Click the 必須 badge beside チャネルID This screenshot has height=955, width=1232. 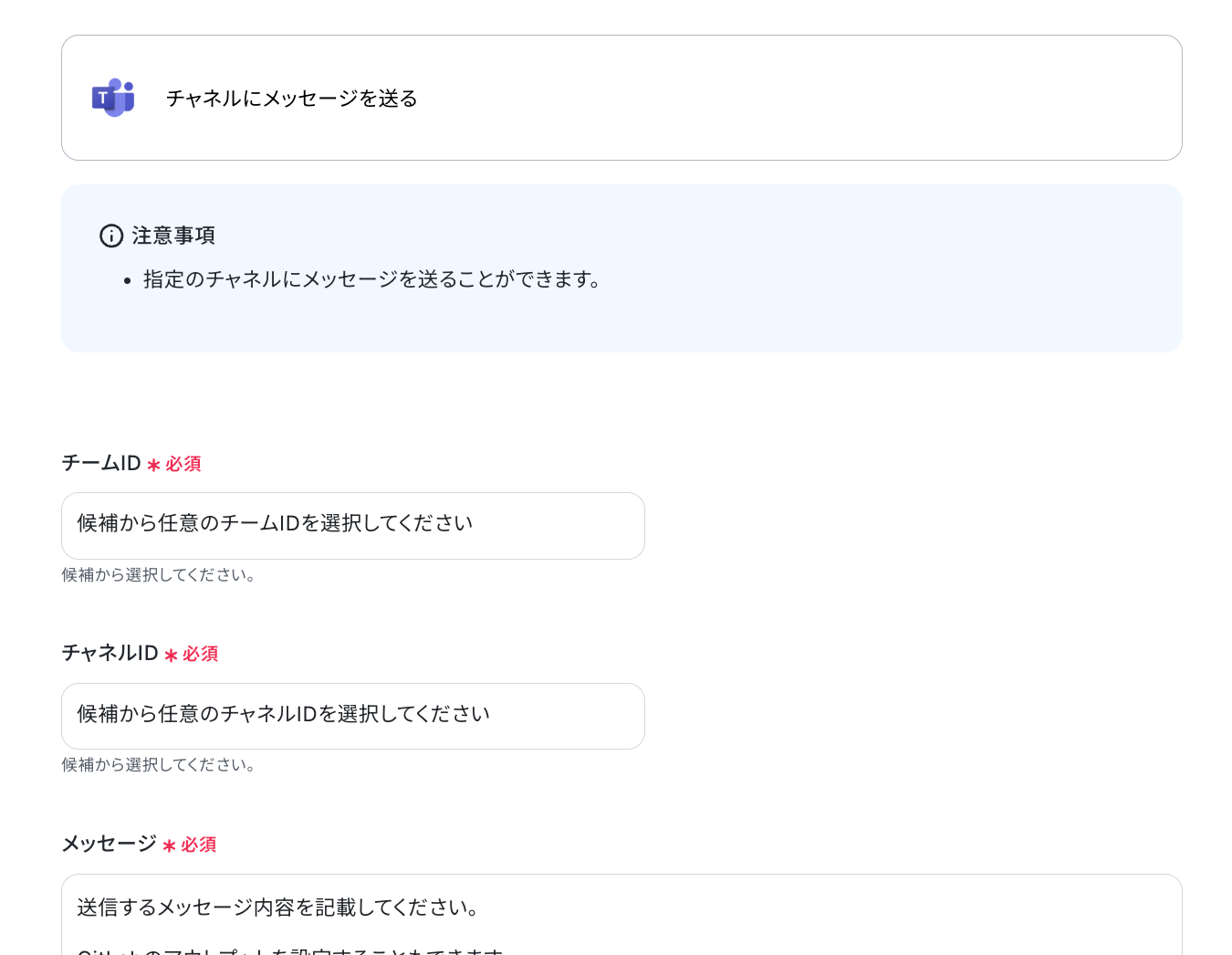click(201, 654)
